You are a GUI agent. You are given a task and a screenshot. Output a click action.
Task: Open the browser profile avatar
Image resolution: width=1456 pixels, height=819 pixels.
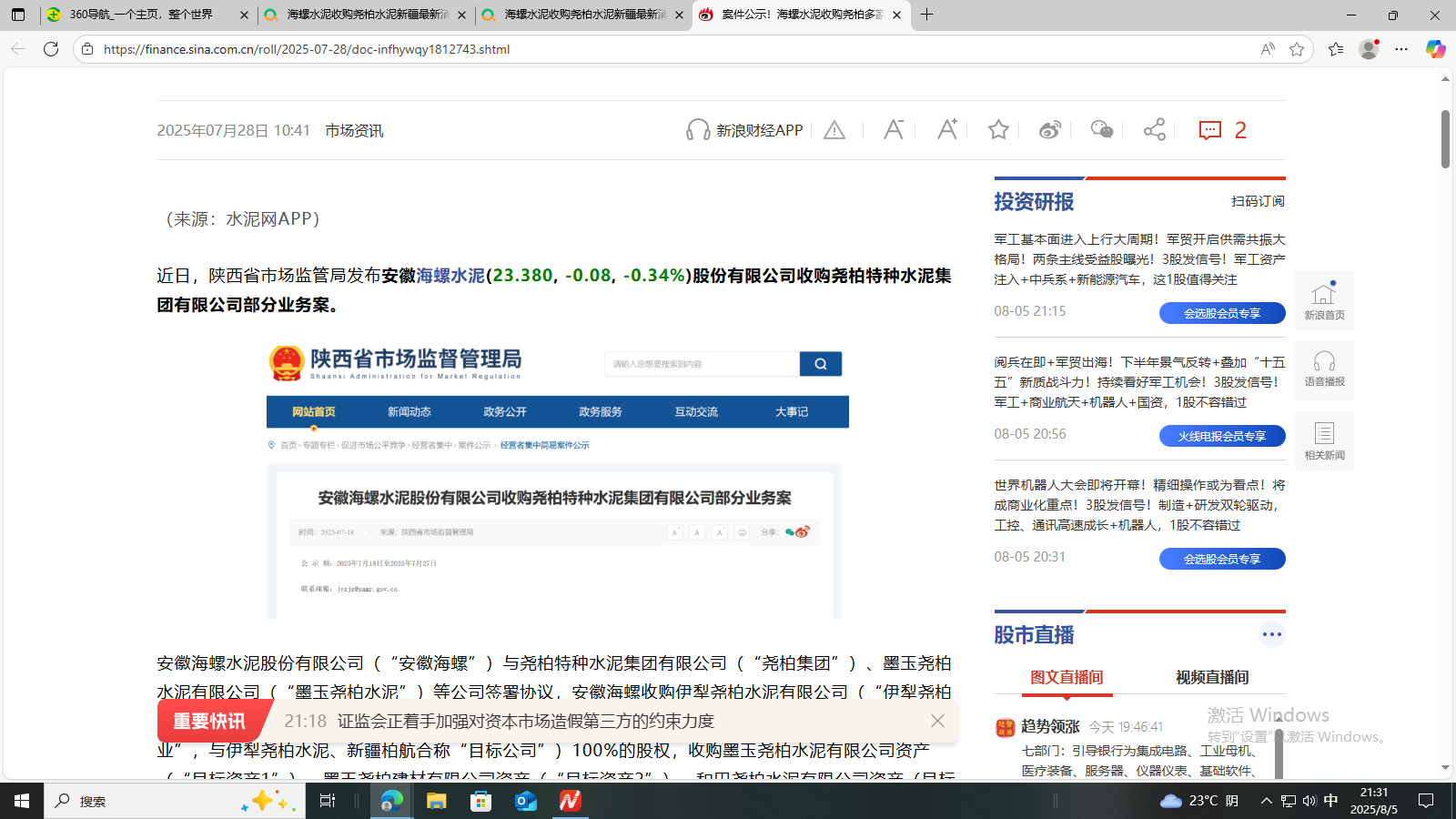[x=1369, y=49]
